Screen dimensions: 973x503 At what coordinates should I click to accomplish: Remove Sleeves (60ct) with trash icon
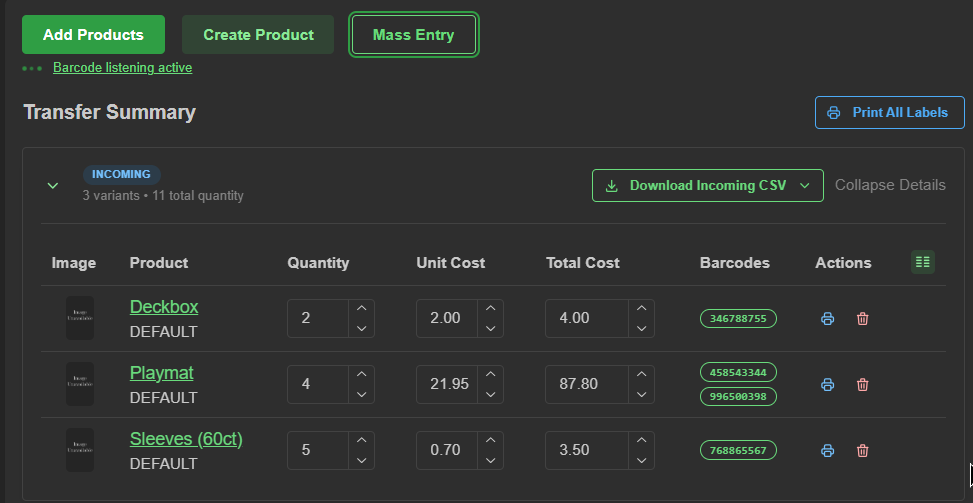[x=862, y=451]
